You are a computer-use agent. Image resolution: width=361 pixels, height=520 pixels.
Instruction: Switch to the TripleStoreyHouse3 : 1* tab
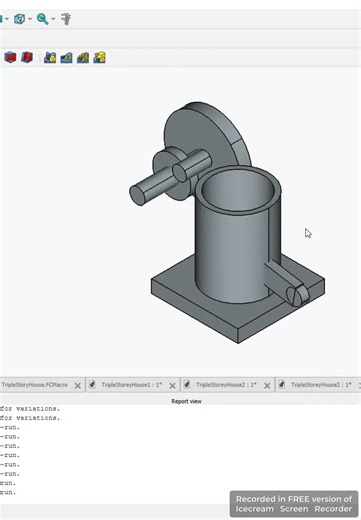pos(321,385)
